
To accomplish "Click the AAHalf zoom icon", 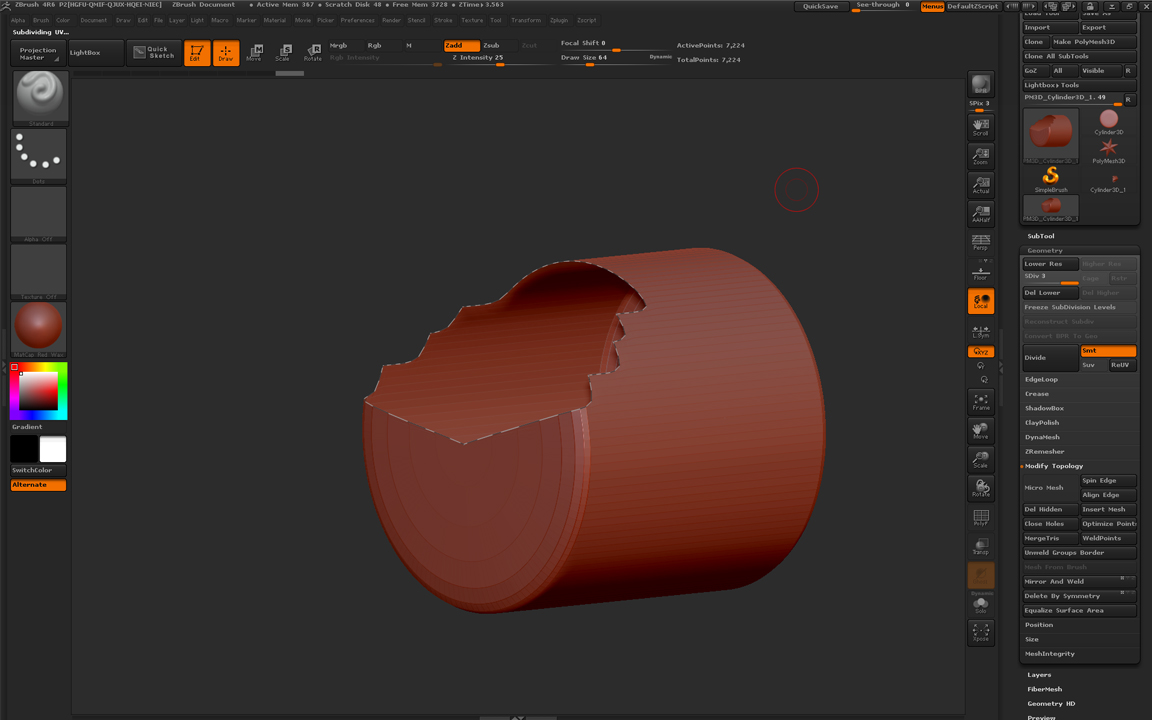I will pos(981,213).
